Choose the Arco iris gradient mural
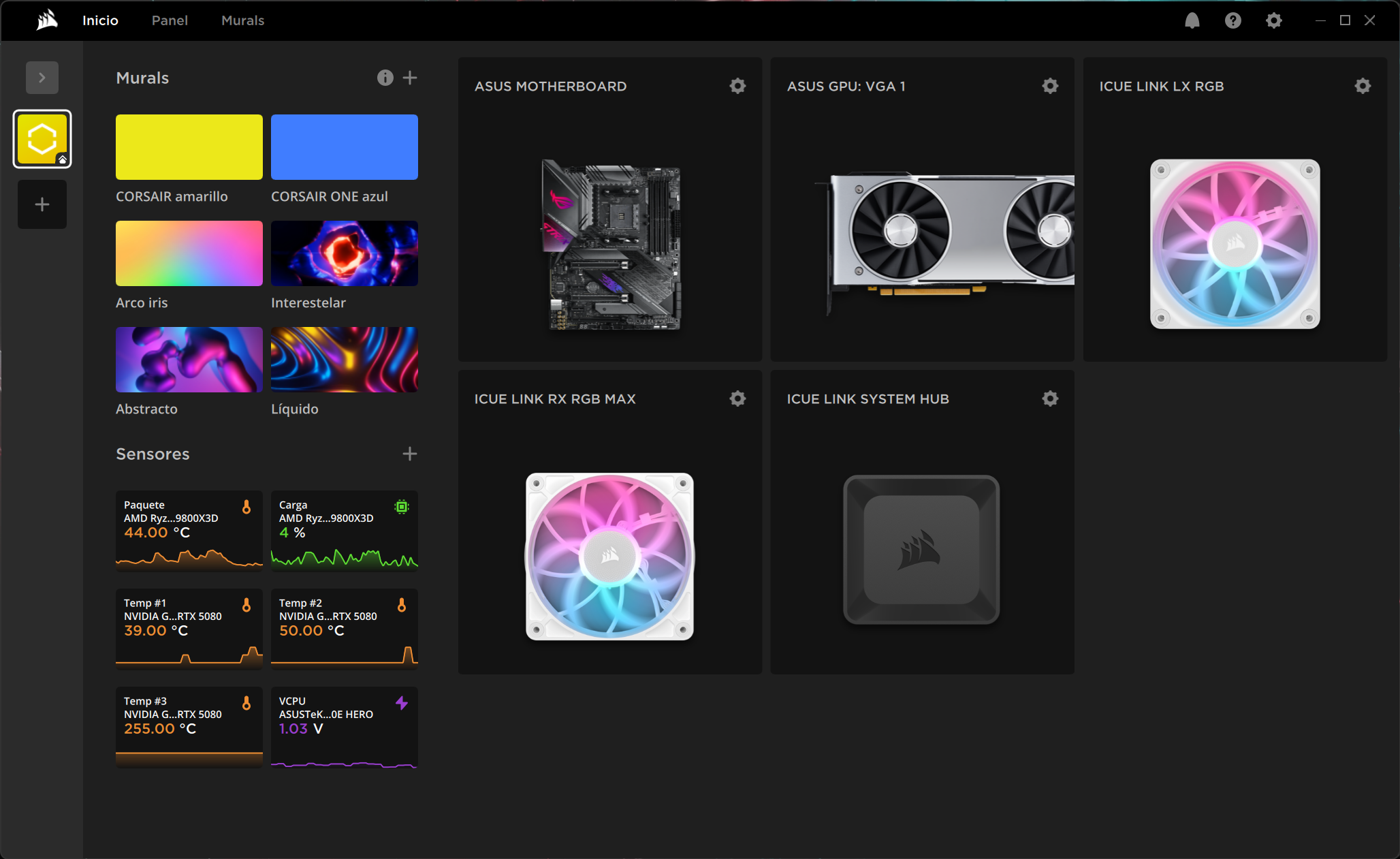Screen dimensions: 1400x859 pos(189,253)
